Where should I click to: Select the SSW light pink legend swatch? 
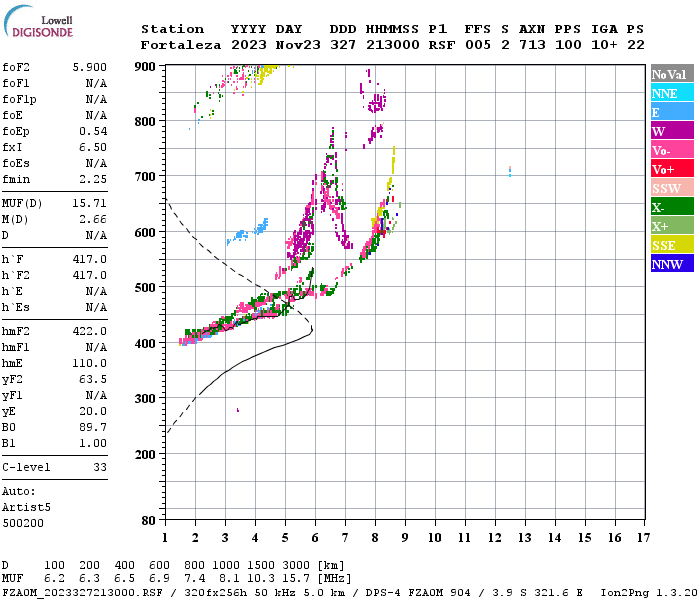(x=672, y=188)
